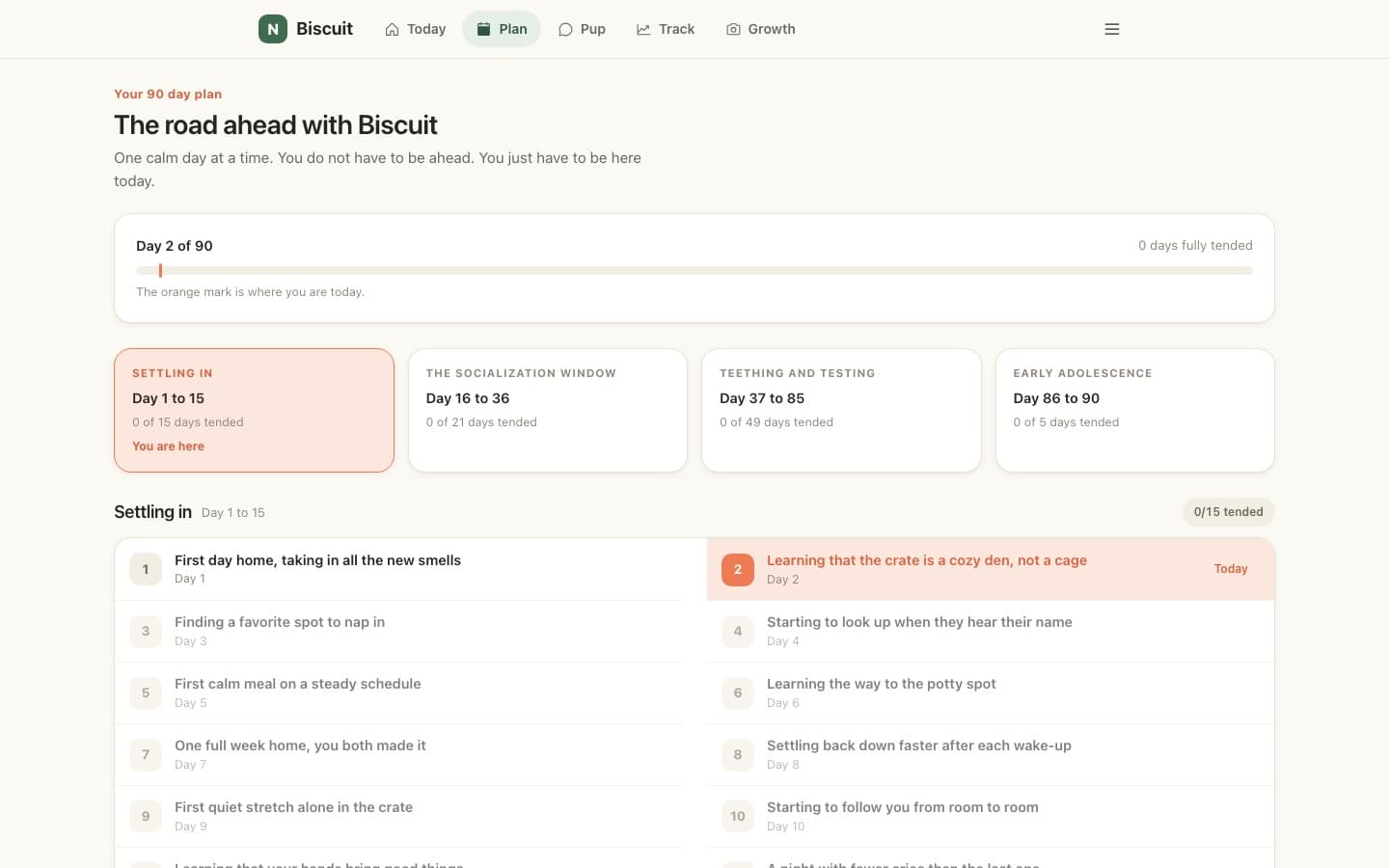
Task: Select the Plan tab
Action: (x=502, y=29)
